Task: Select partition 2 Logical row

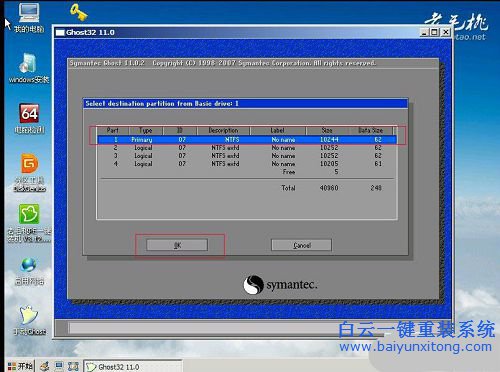Action: 247,148
